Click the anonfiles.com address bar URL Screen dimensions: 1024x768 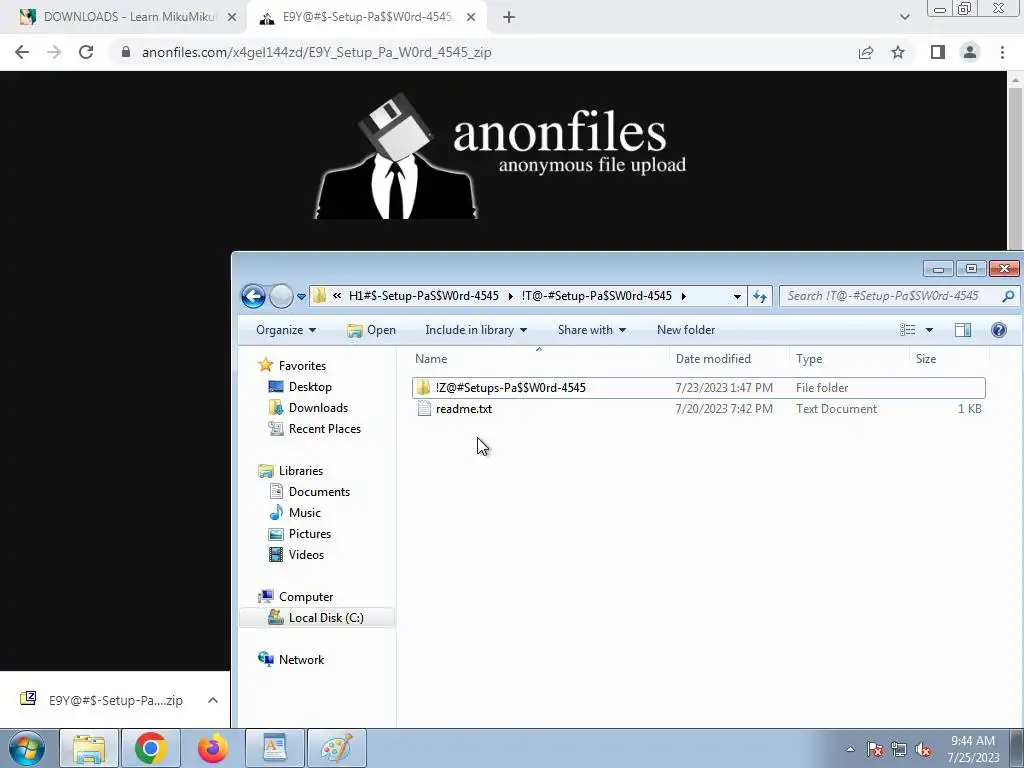coord(317,52)
